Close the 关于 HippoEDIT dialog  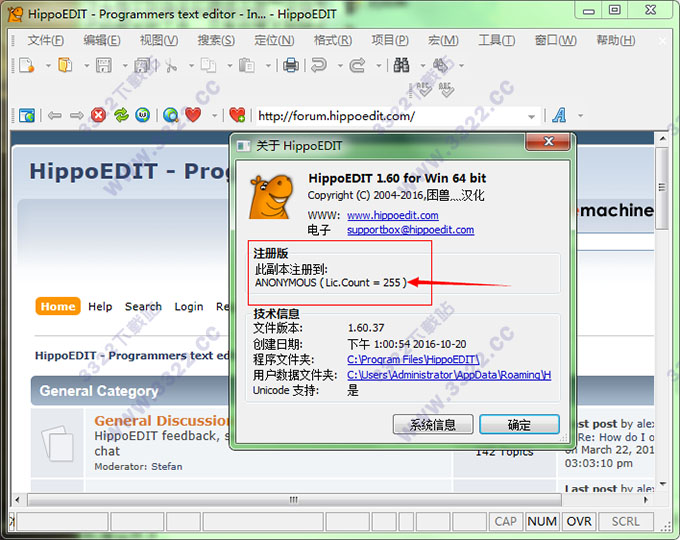548,141
